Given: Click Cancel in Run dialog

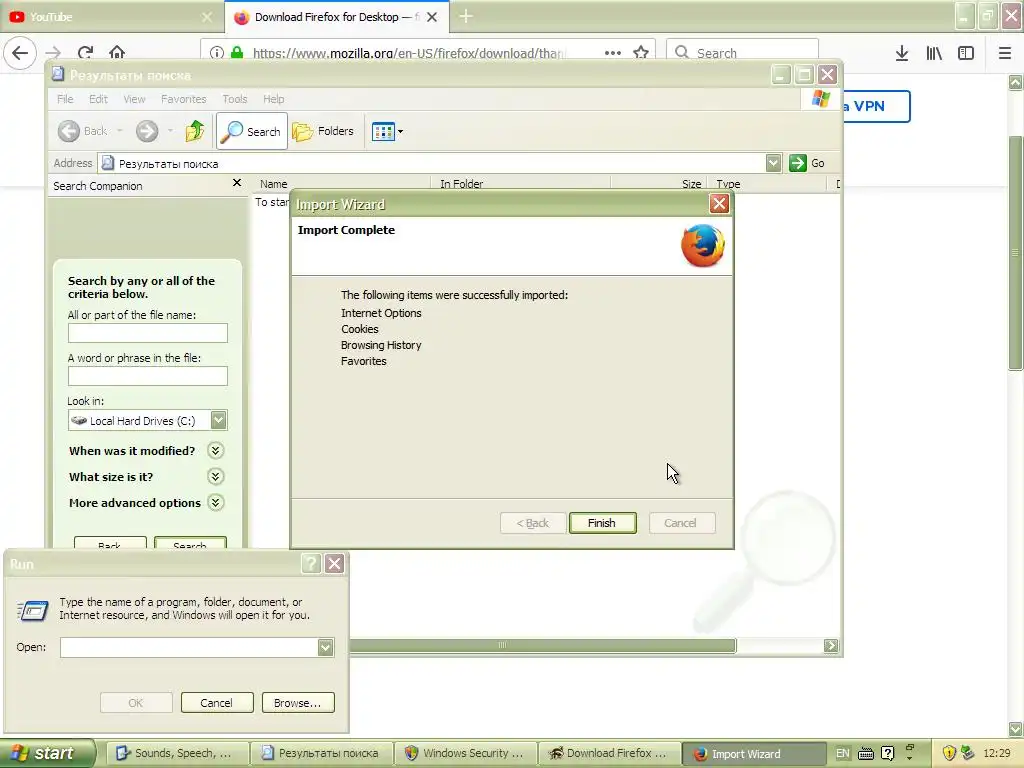Looking at the screenshot, I should coord(217,703).
